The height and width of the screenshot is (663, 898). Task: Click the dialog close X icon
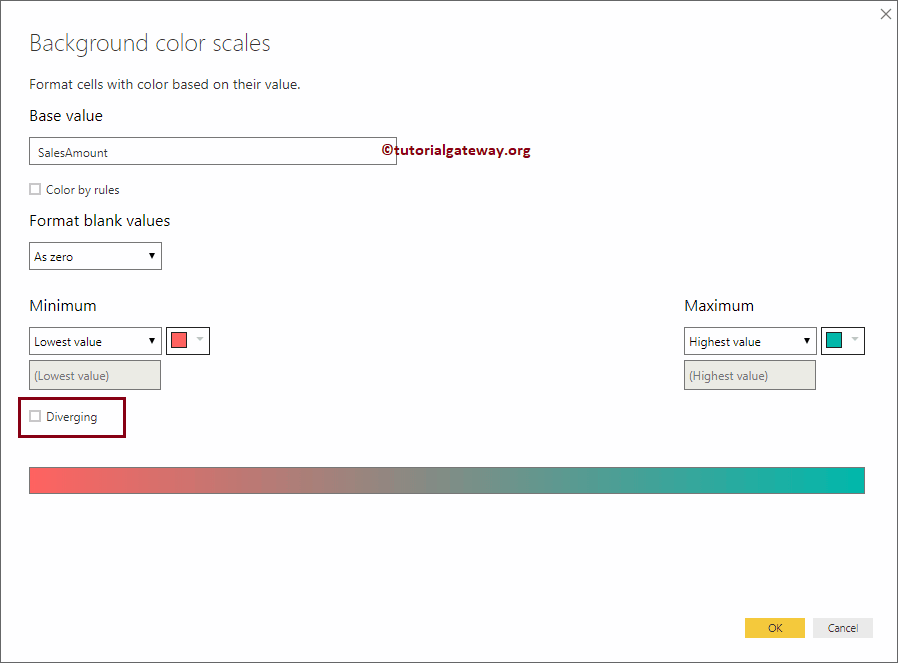coord(885,14)
